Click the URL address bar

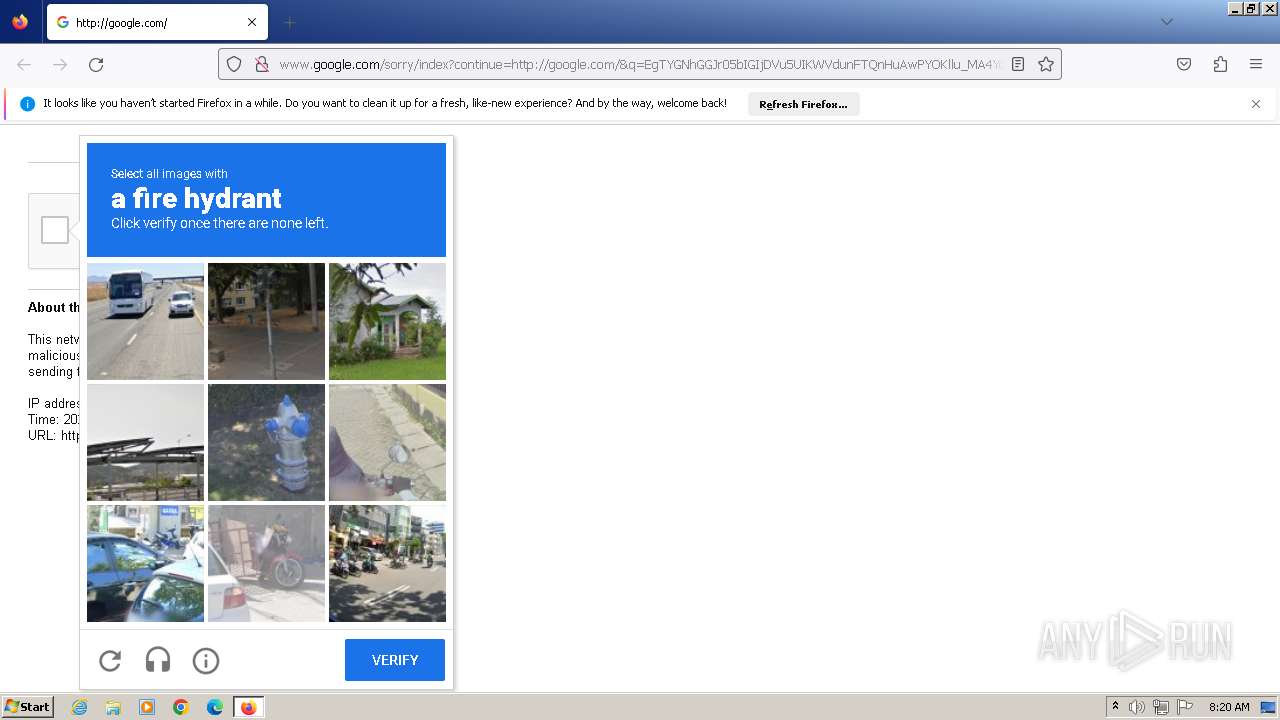pyautogui.click(x=640, y=64)
